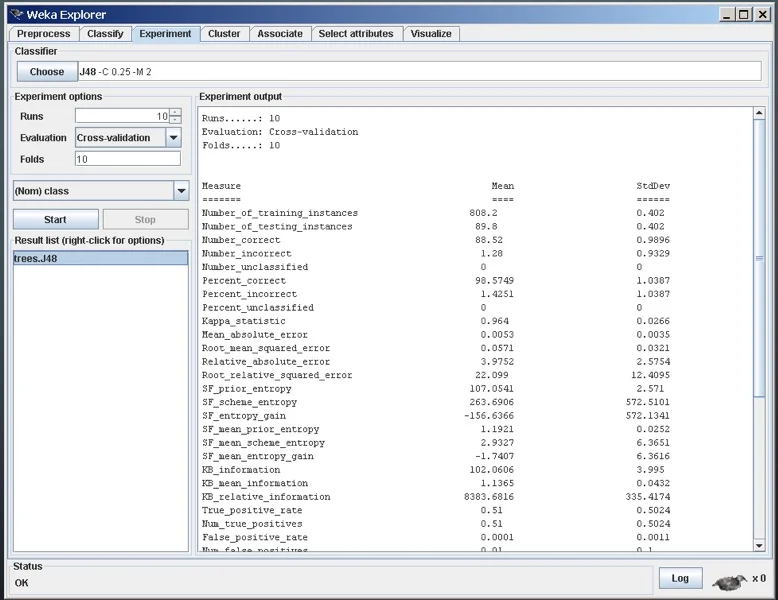Expand the (Nom) class attribute dropdown

101,191
